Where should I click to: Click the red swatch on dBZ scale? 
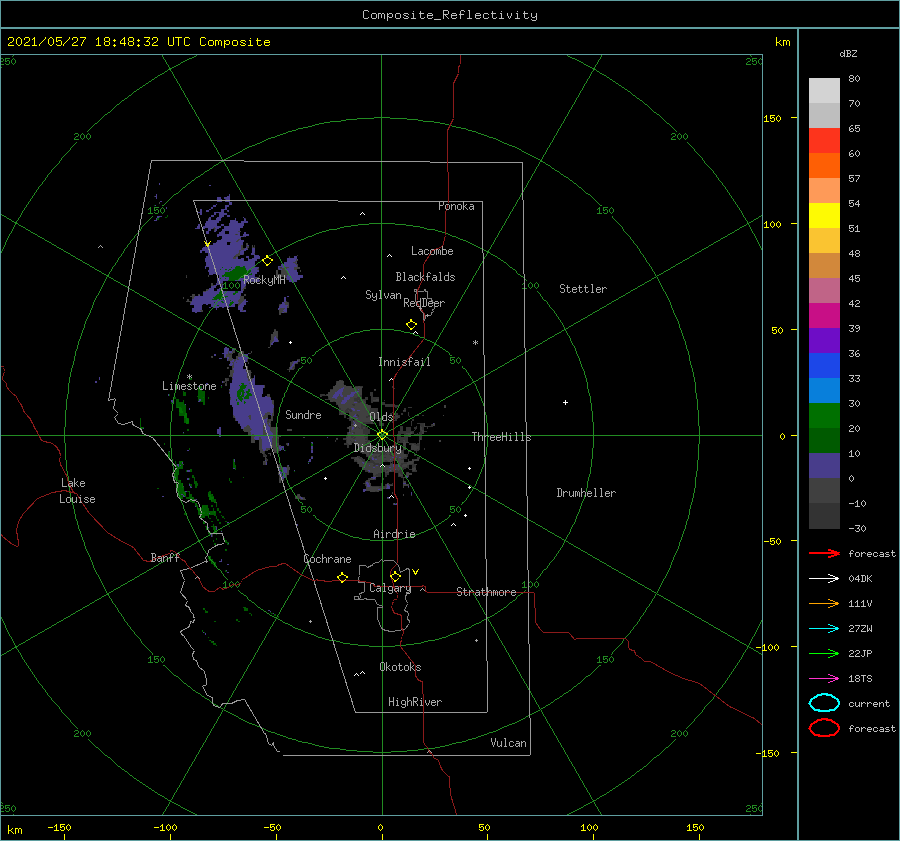824,141
